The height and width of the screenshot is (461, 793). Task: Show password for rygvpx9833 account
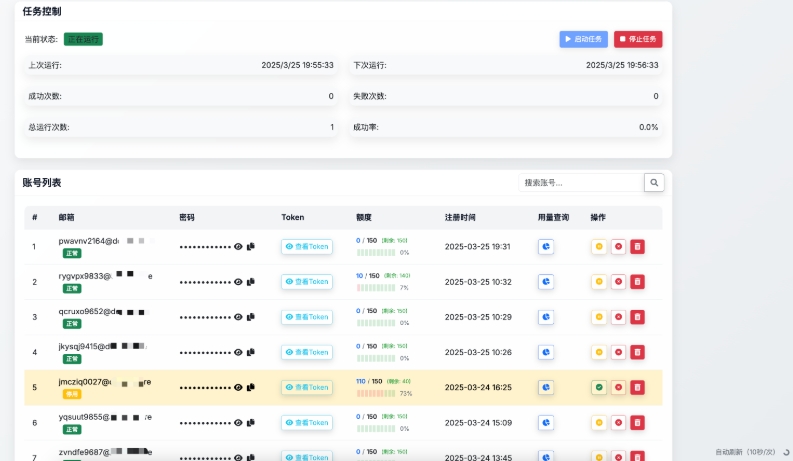pos(238,282)
